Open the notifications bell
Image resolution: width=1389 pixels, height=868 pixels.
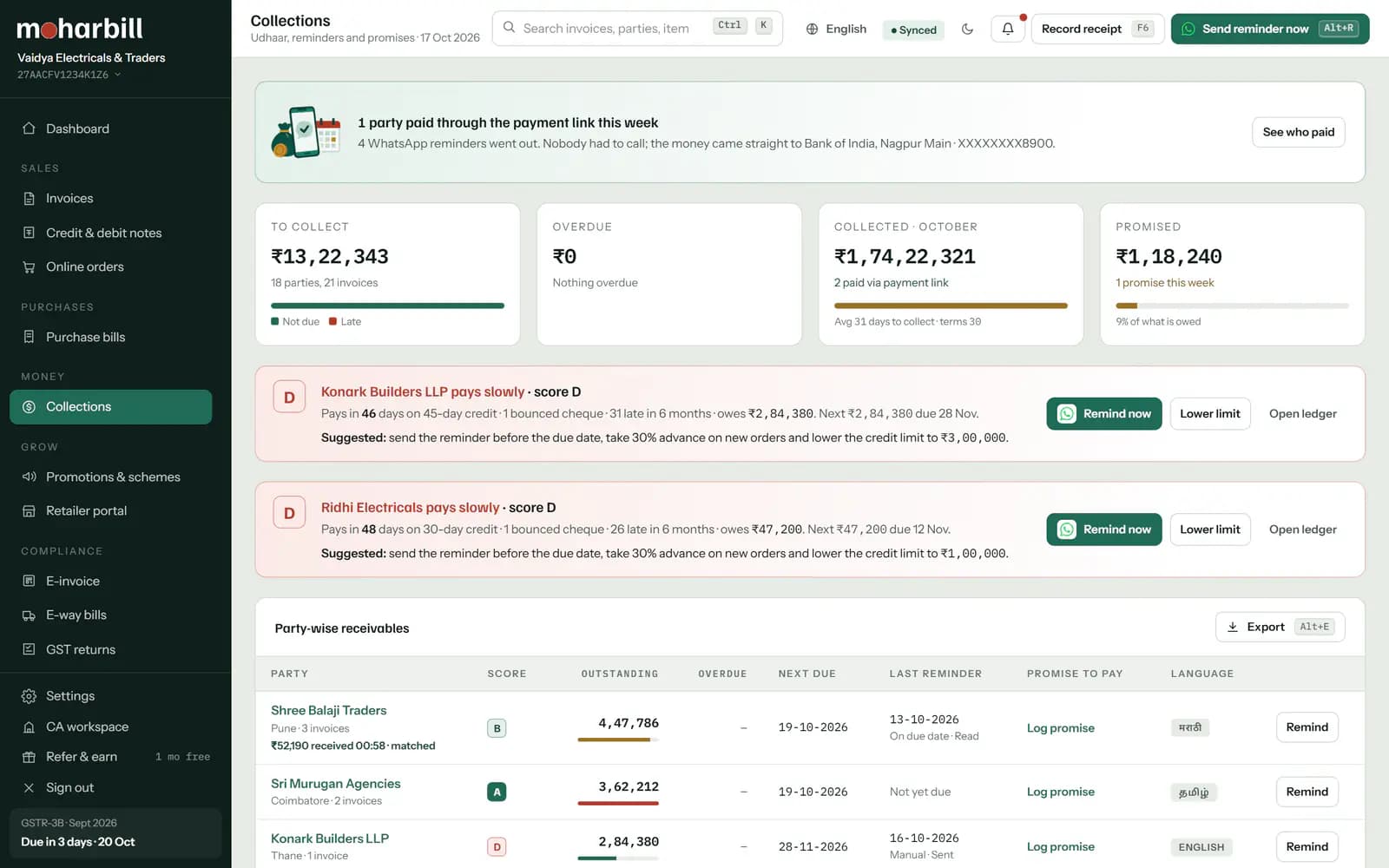pos(1008,29)
